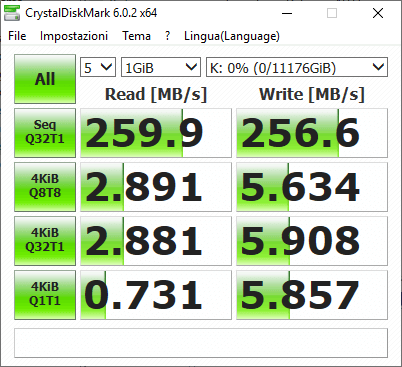Open the Tema menu
This screenshot has height=367, width=402.
tap(136, 36)
